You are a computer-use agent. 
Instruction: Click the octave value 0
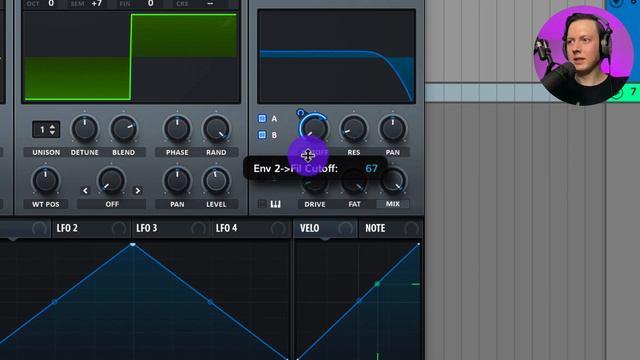[51, 4]
